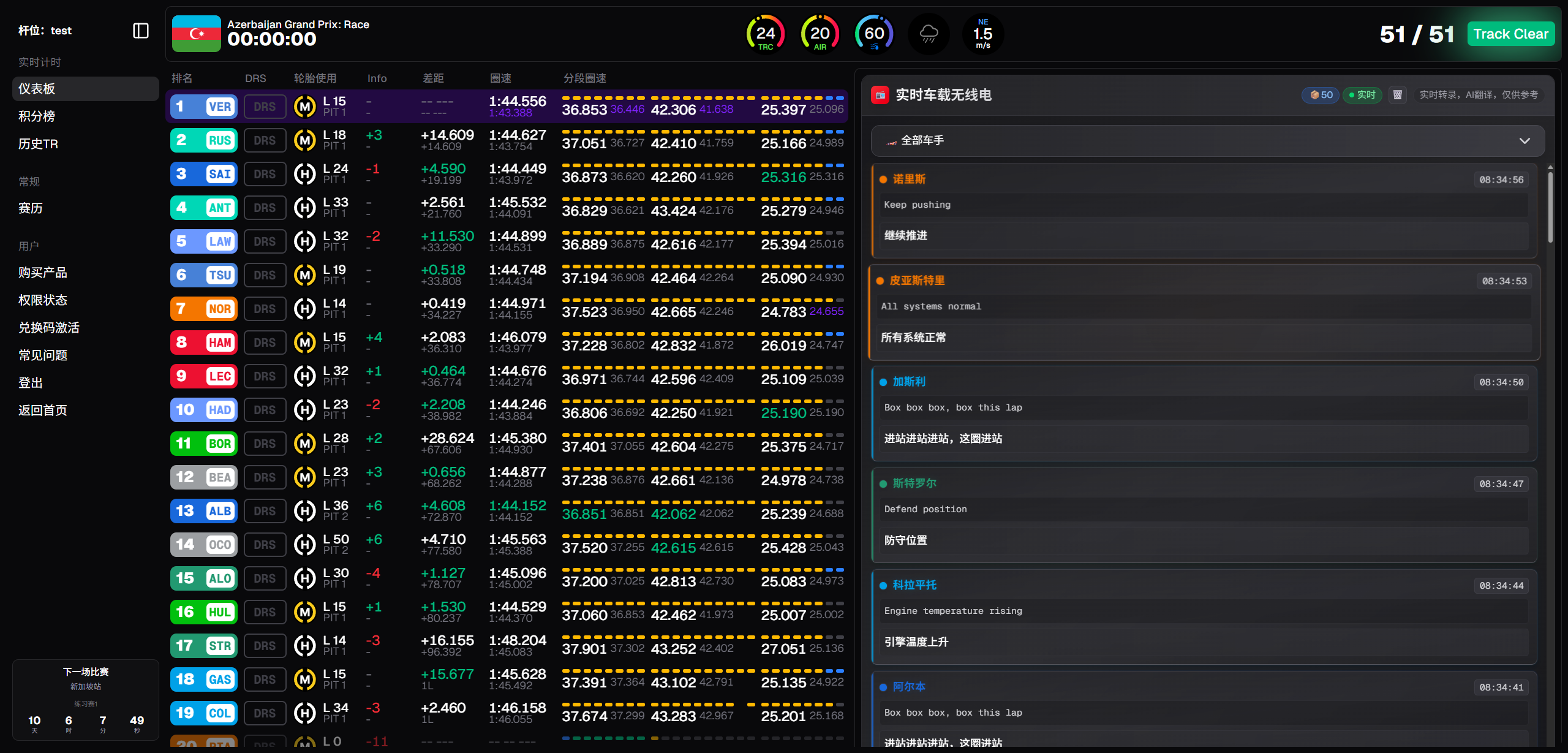Click Verstappen's medium tire compound icon
This screenshot has height=753, width=1568.
305,105
